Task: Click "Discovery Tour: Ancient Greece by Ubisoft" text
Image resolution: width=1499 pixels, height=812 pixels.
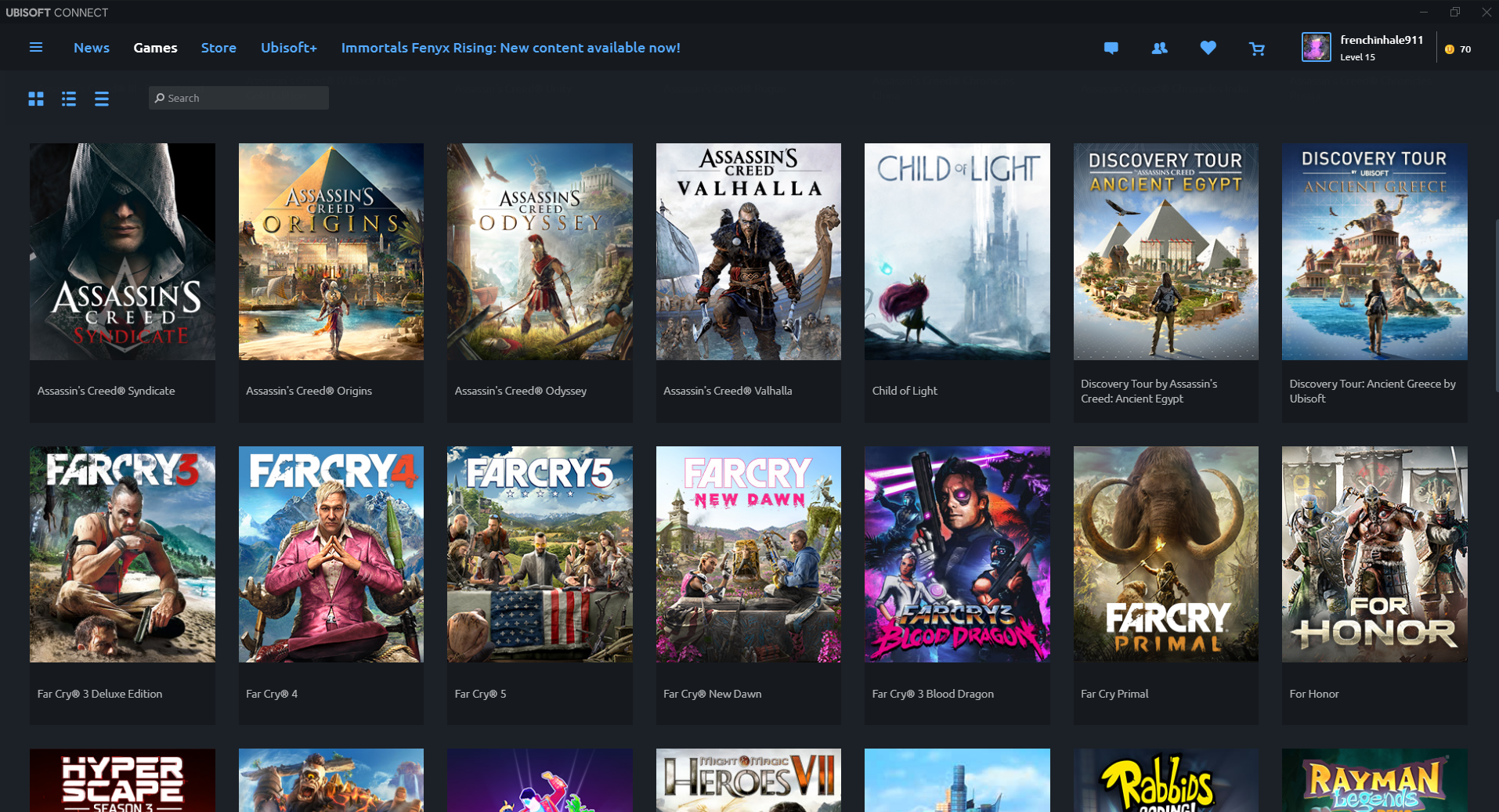Action: click(x=1372, y=391)
